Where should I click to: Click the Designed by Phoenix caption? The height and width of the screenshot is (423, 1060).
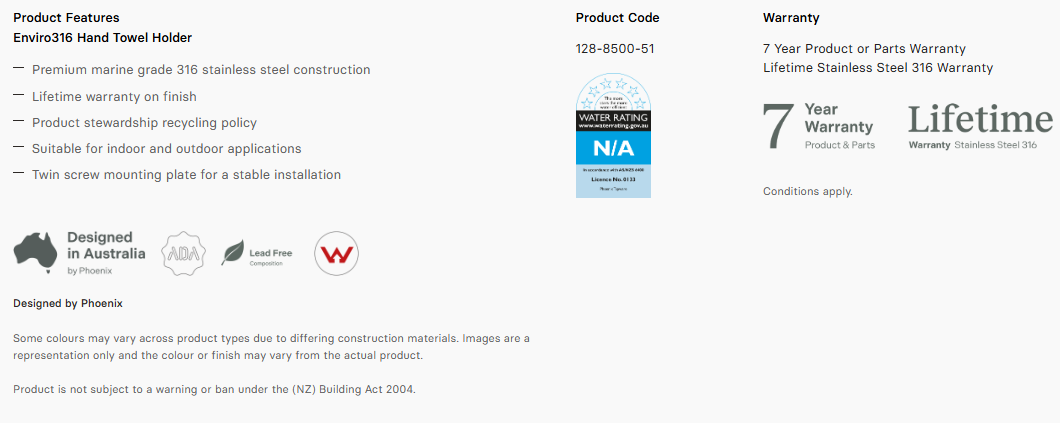68,303
